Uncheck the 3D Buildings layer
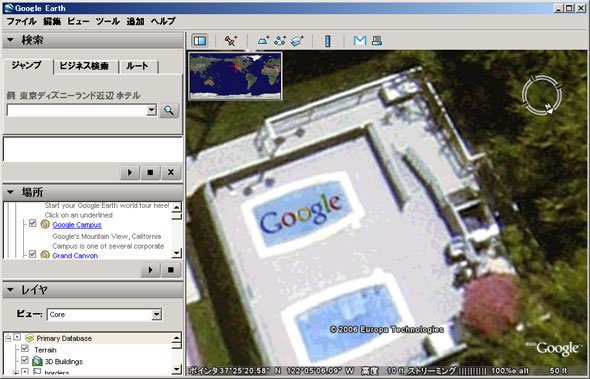The image size is (590, 379). point(25,360)
